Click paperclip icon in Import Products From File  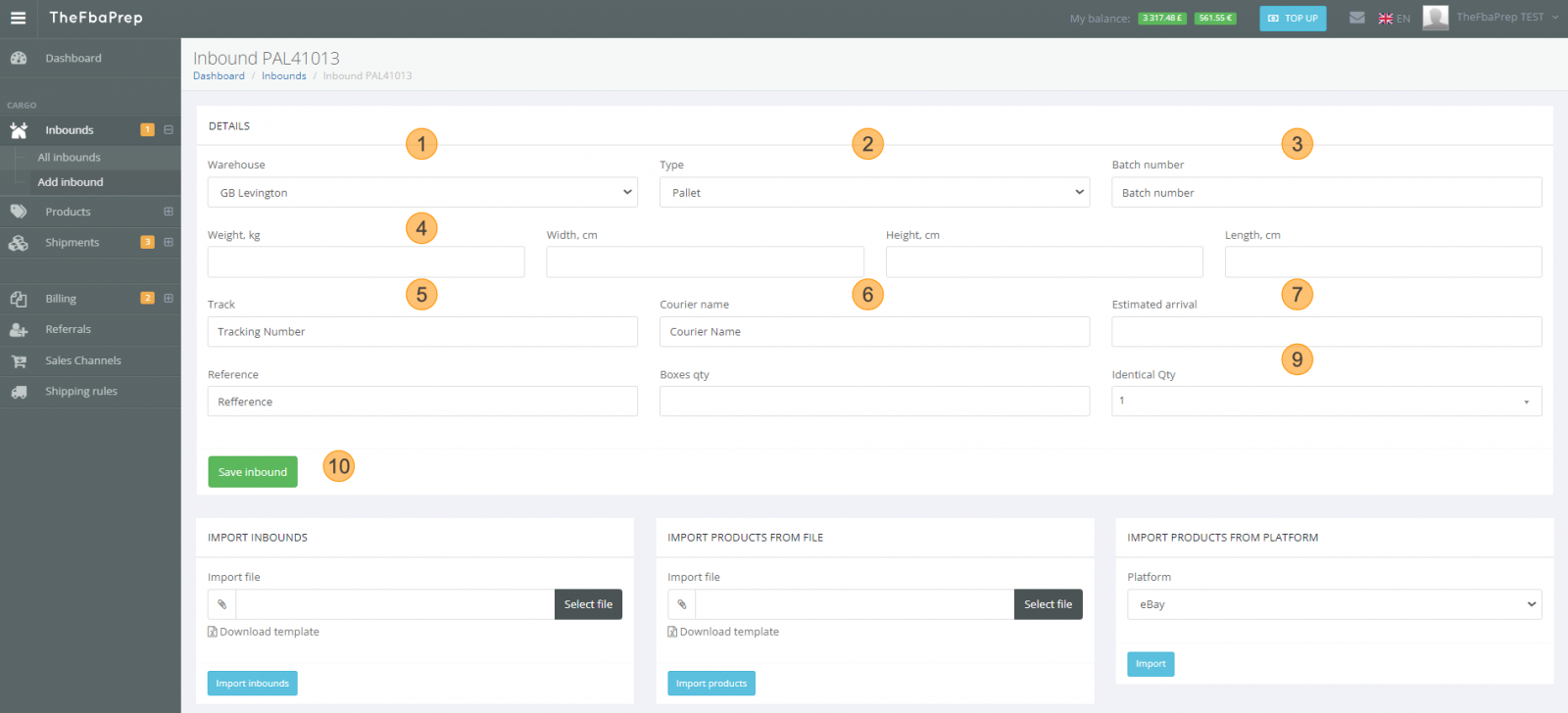[682, 604]
